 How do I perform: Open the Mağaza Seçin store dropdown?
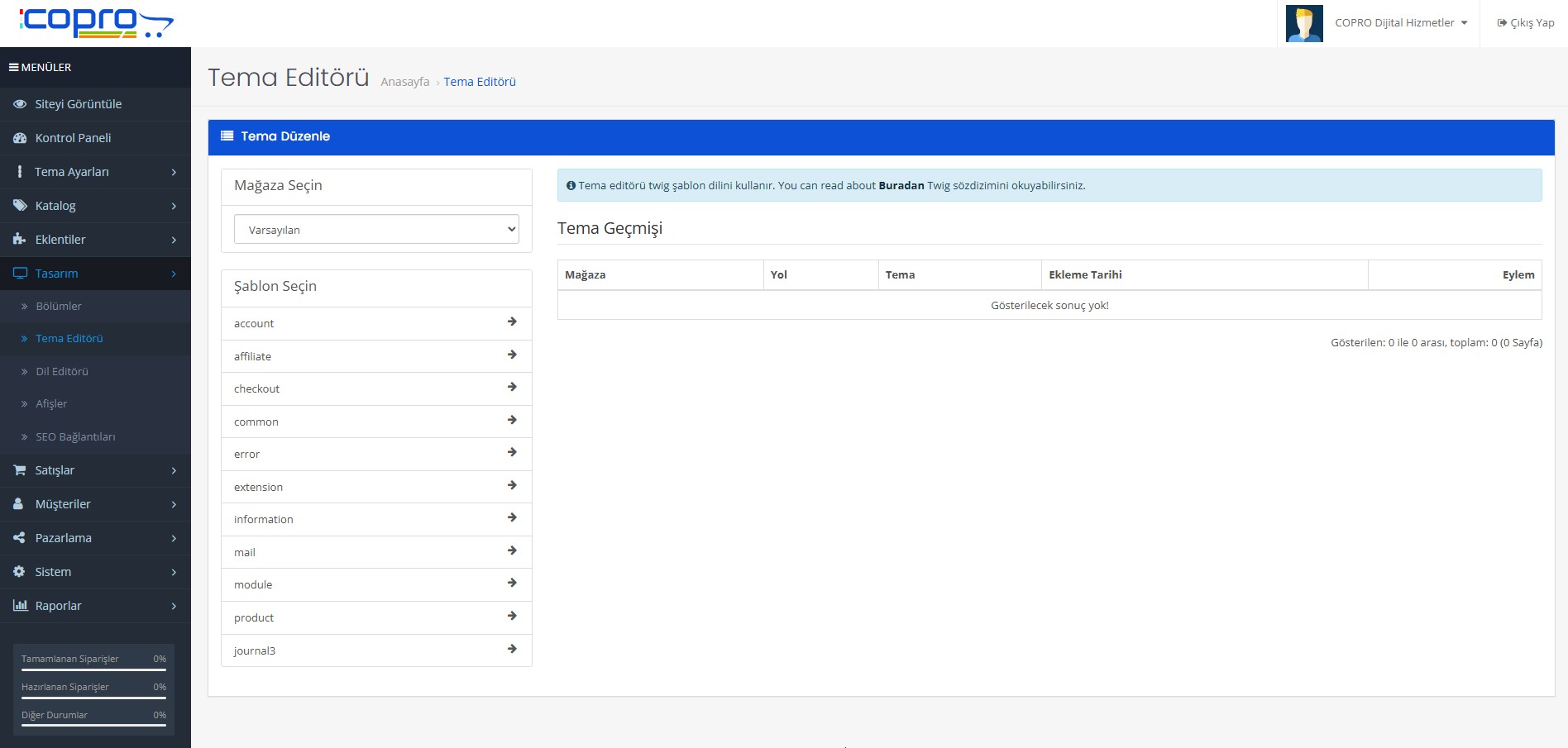coord(376,230)
